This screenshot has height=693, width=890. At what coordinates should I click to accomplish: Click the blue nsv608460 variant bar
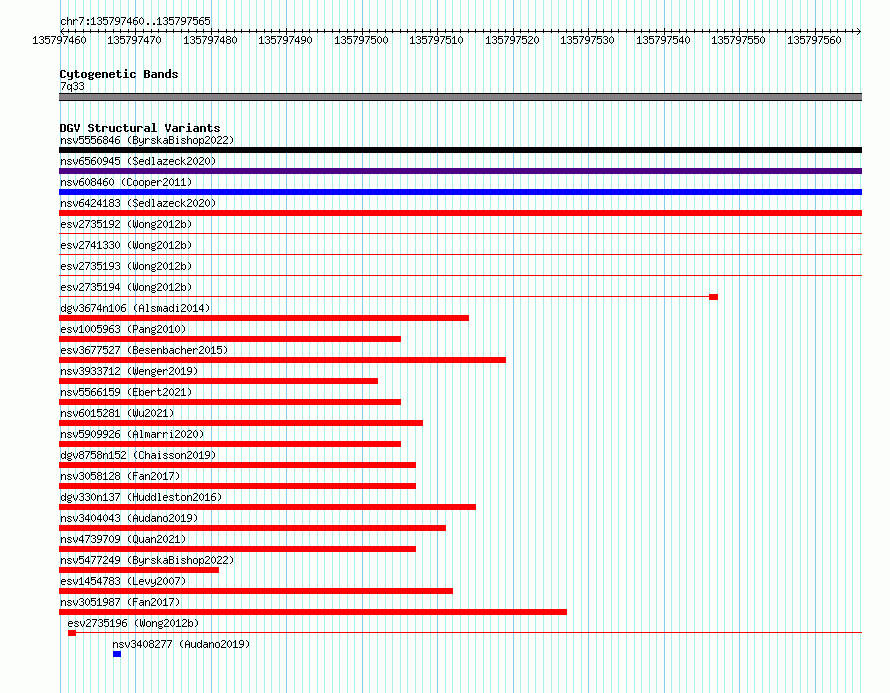coord(460,192)
